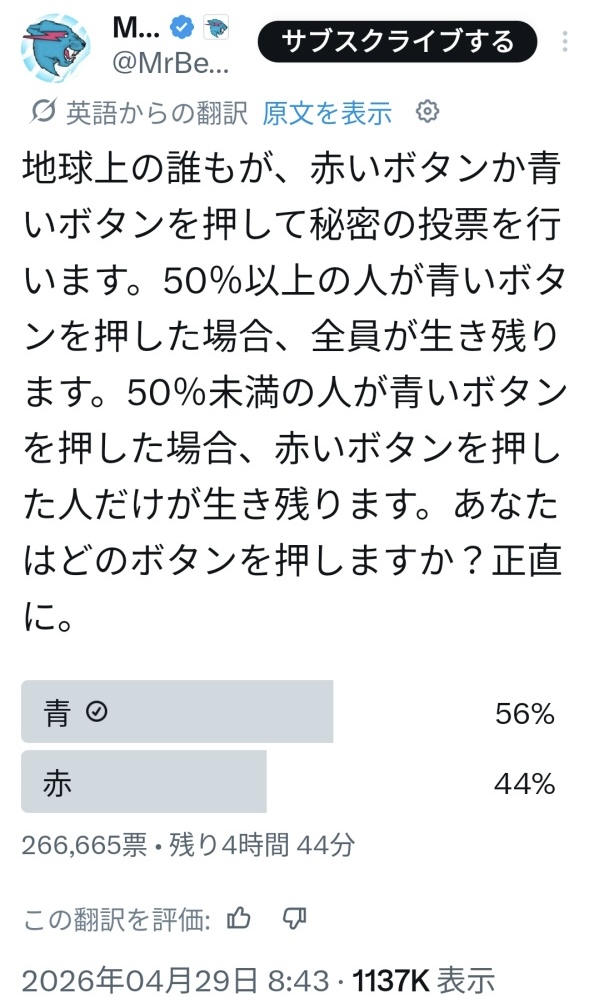This screenshot has width=600, height=1008.
Task: Rate translation with thumbs up
Action: coord(239,918)
